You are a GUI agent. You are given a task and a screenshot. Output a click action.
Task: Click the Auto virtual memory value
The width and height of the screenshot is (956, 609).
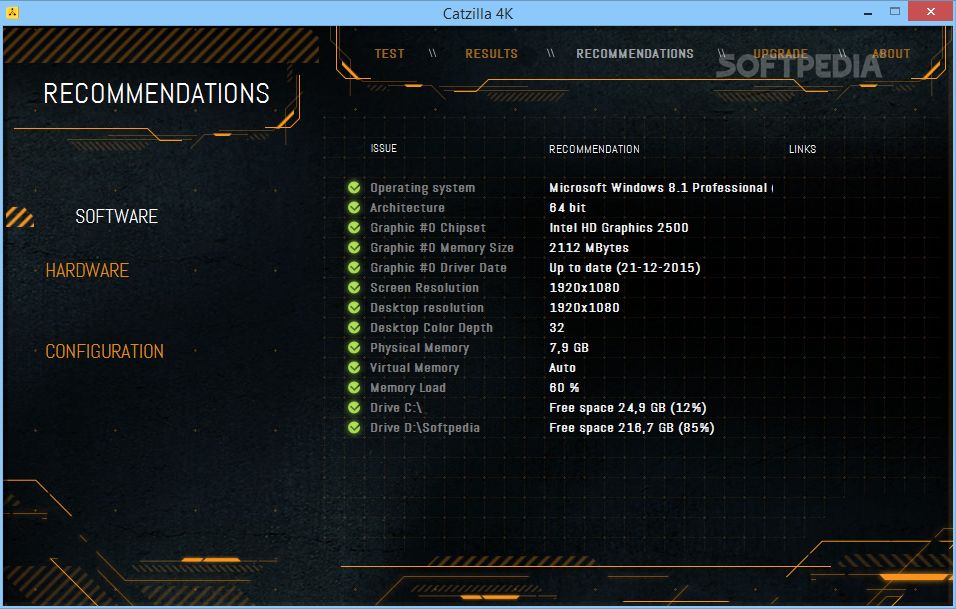562,368
